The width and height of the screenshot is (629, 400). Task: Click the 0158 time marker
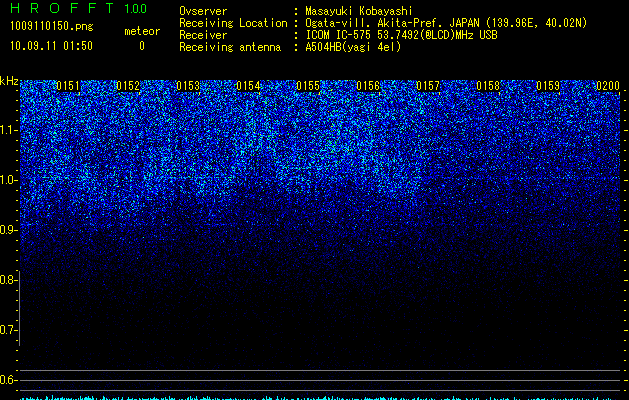488,86
